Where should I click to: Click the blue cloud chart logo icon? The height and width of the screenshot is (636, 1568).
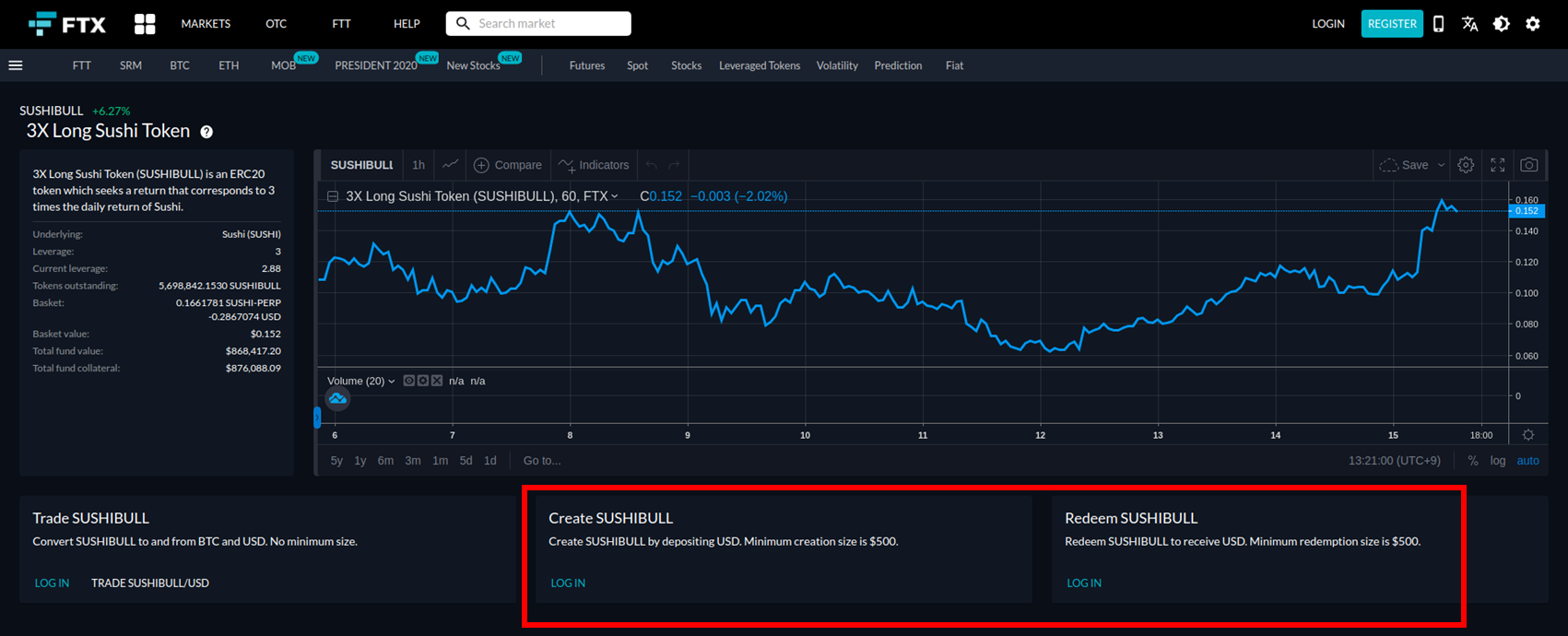tap(337, 399)
